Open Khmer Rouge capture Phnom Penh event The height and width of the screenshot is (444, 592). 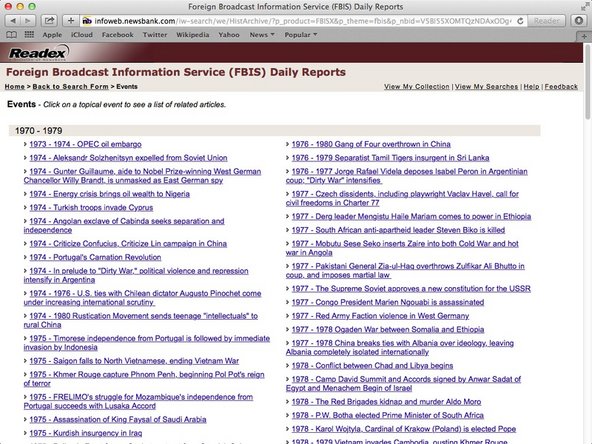144,379
